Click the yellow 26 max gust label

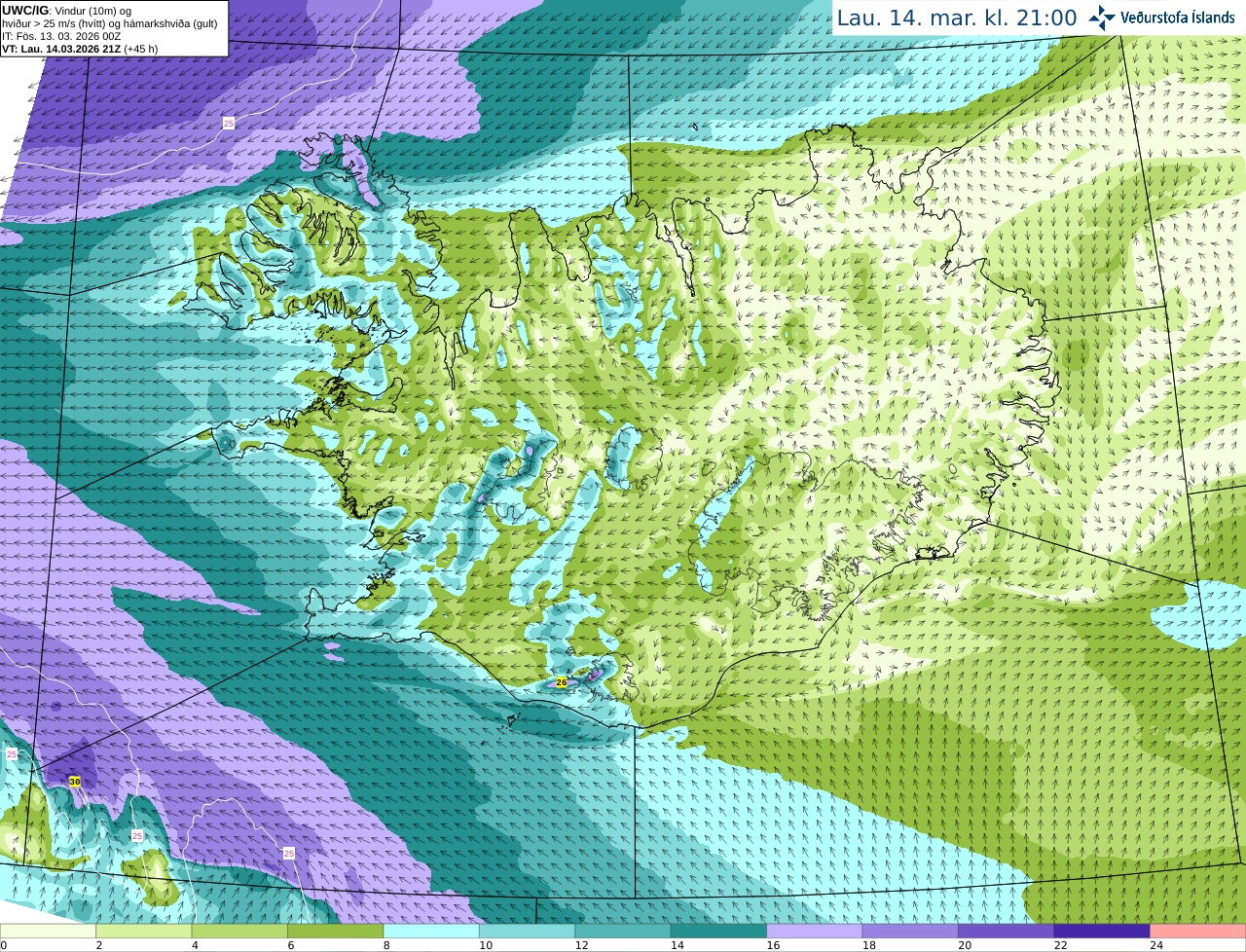click(x=562, y=682)
